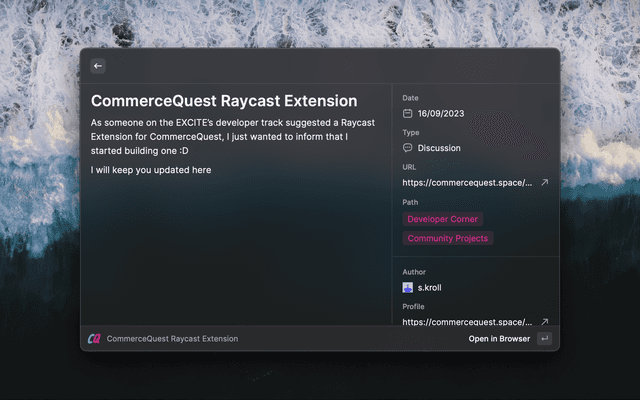The image size is (640, 400).
Task: Click the CommerceQuest logo in bottom bar
Action: click(94, 339)
